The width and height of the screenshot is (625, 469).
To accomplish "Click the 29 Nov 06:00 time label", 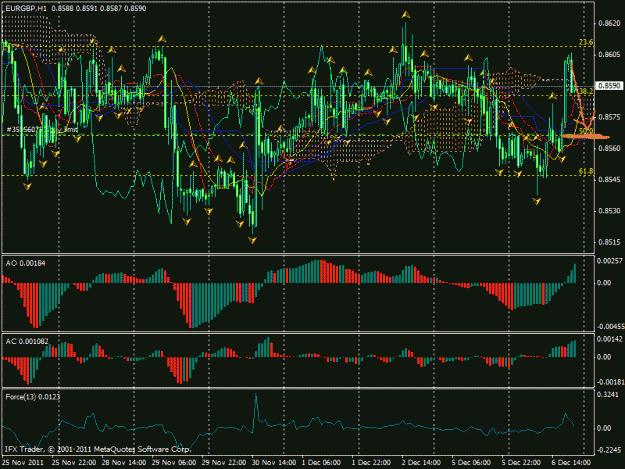I will tap(174, 463).
